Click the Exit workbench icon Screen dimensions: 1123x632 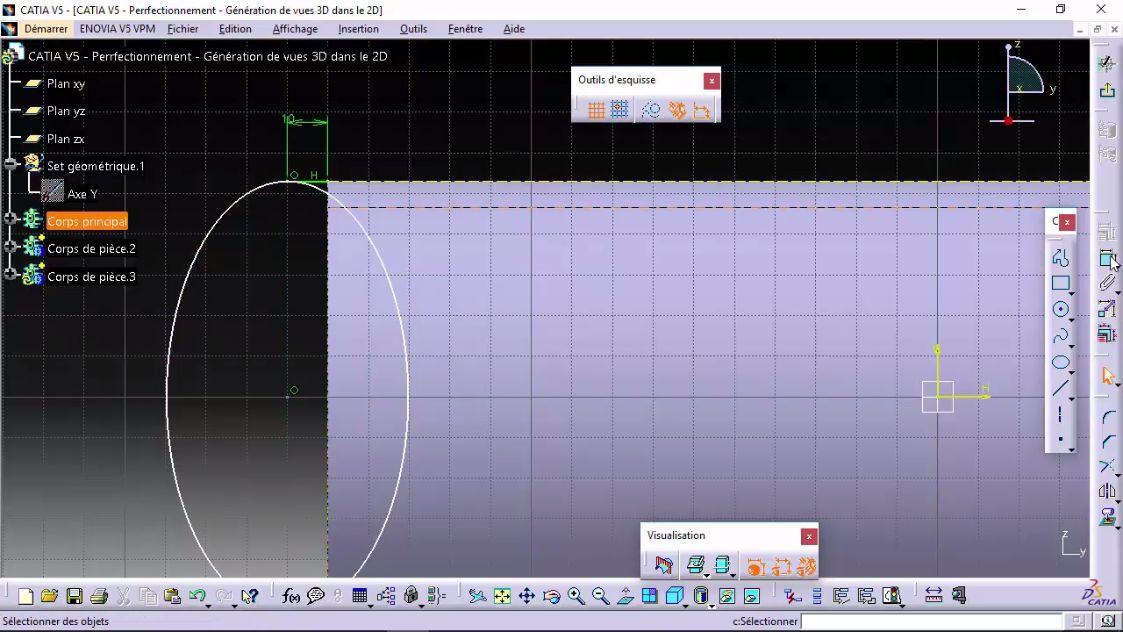tap(1107, 90)
